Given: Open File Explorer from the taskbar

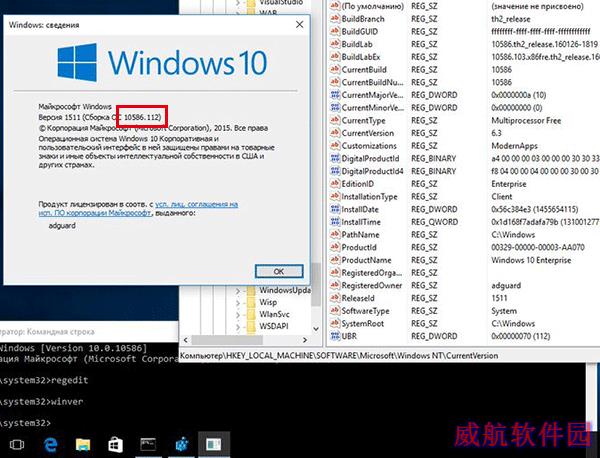Looking at the screenshot, I should 83,444.
